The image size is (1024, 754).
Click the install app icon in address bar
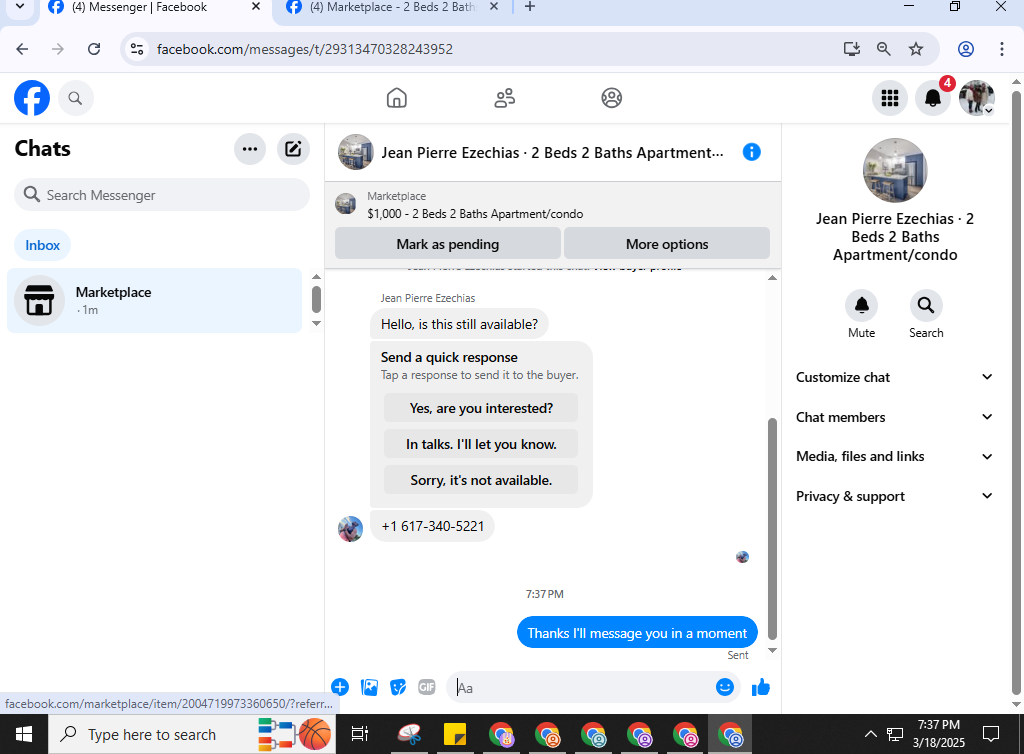[x=851, y=49]
